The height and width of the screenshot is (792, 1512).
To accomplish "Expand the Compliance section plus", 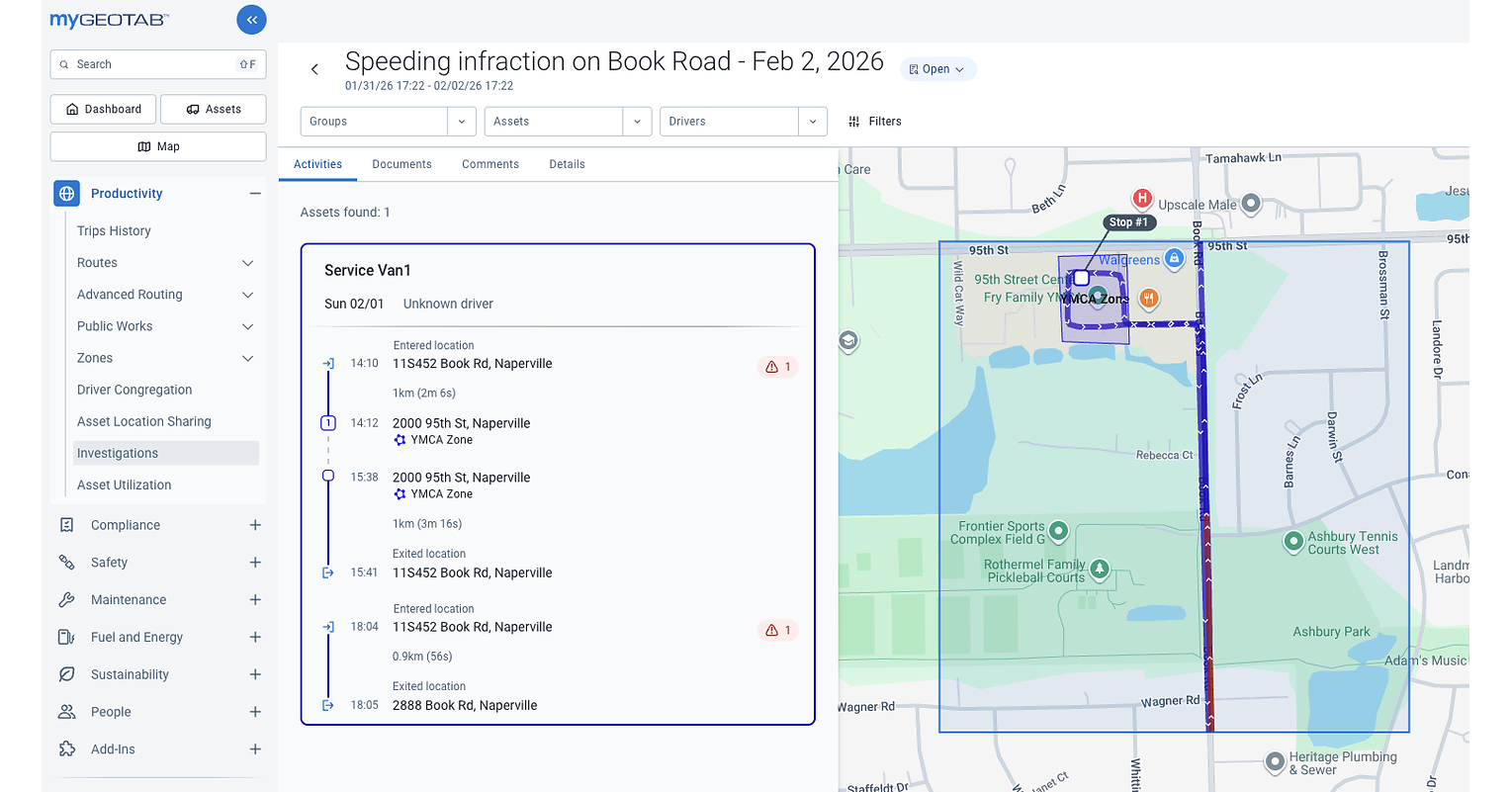I will [x=255, y=525].
